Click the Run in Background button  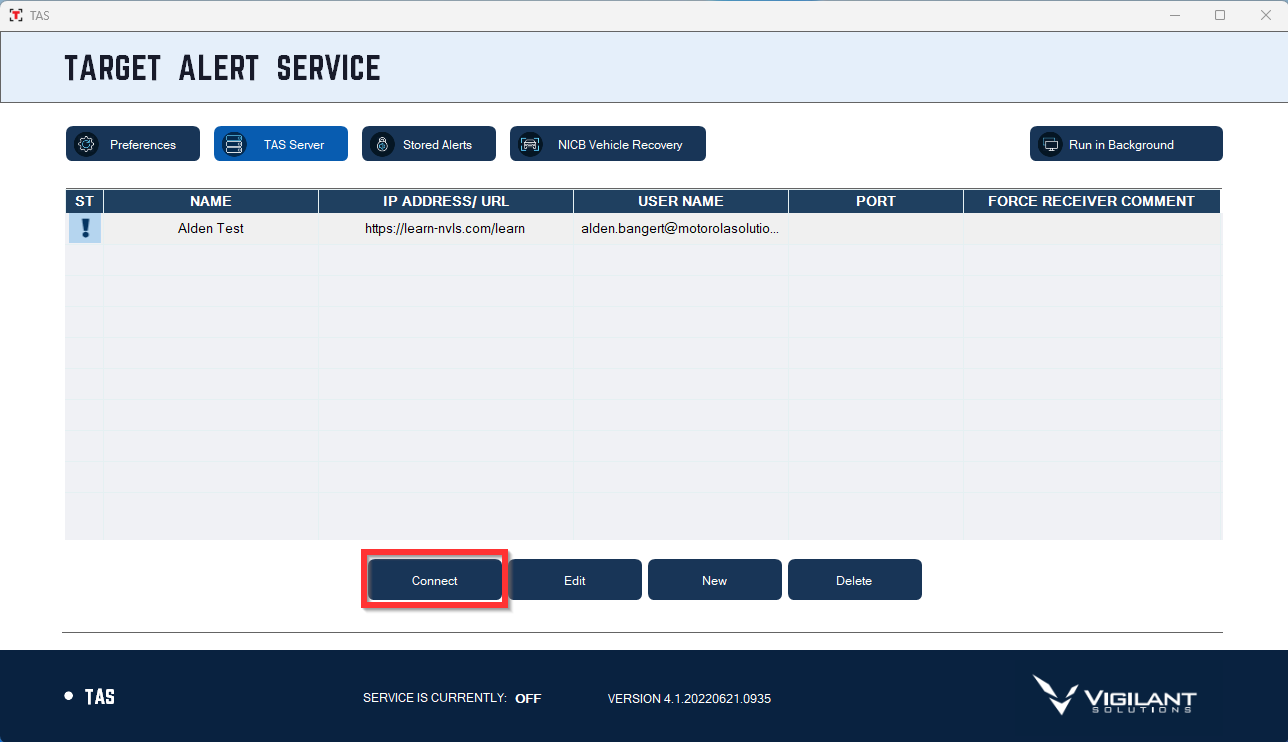tap(1126, 143)
